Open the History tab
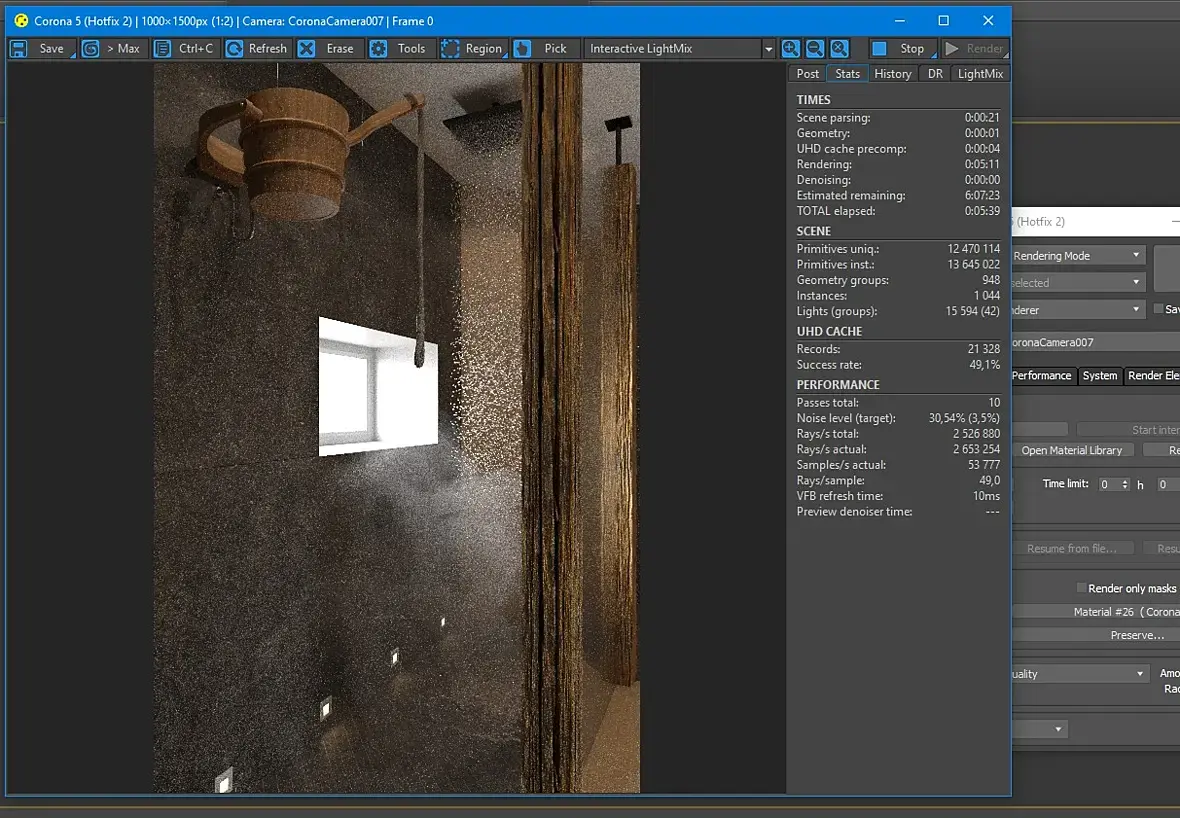 tap(892, 74)
